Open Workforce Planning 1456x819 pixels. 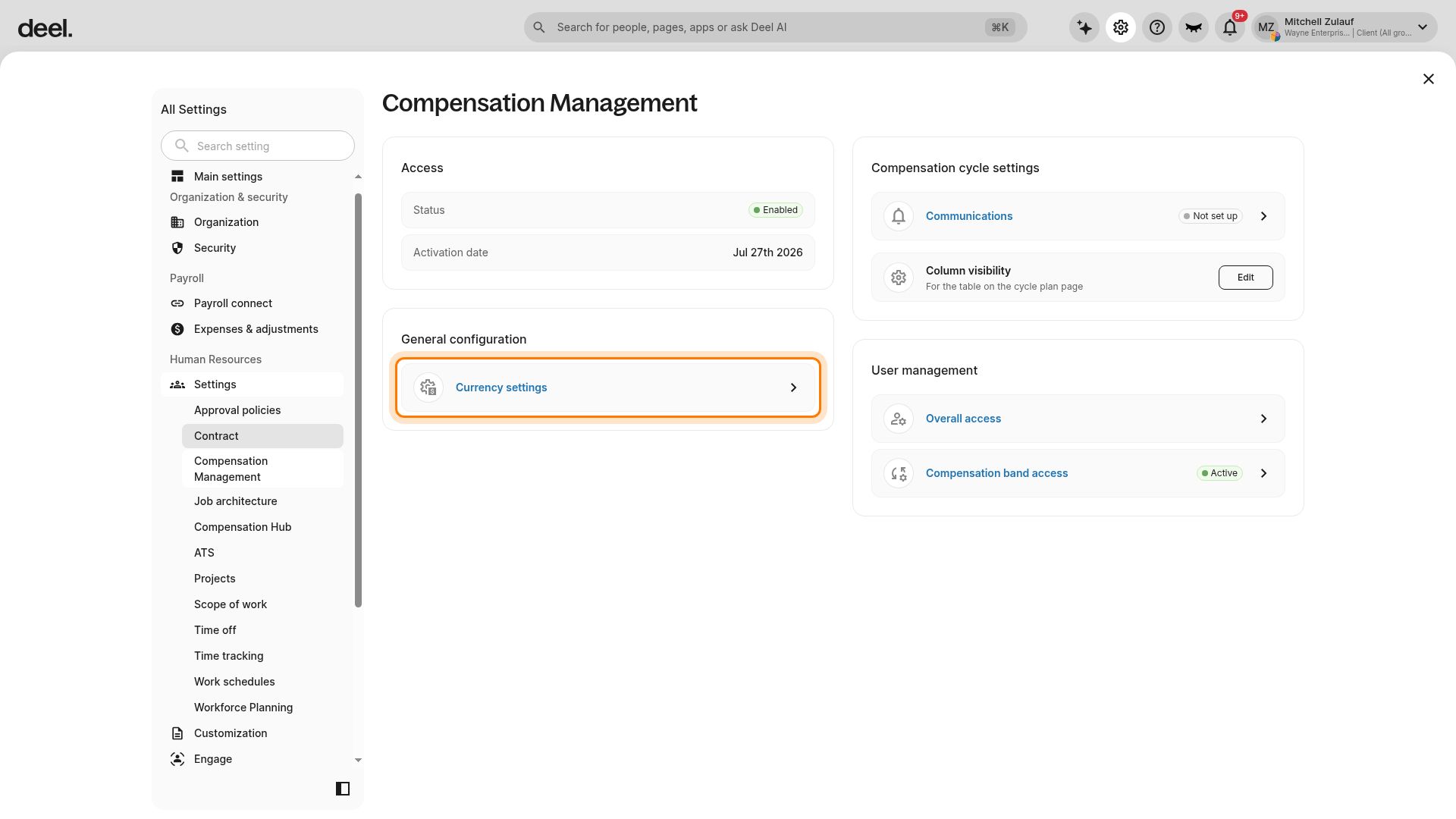pyautogui.click(x=262, y=708)
